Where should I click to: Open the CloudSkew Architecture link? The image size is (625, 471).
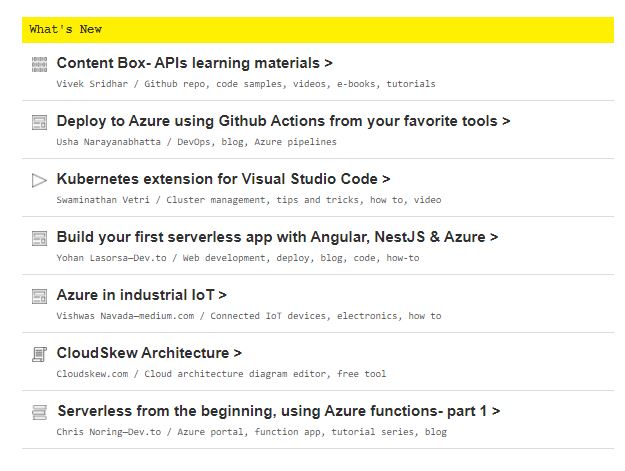point(149,353)
